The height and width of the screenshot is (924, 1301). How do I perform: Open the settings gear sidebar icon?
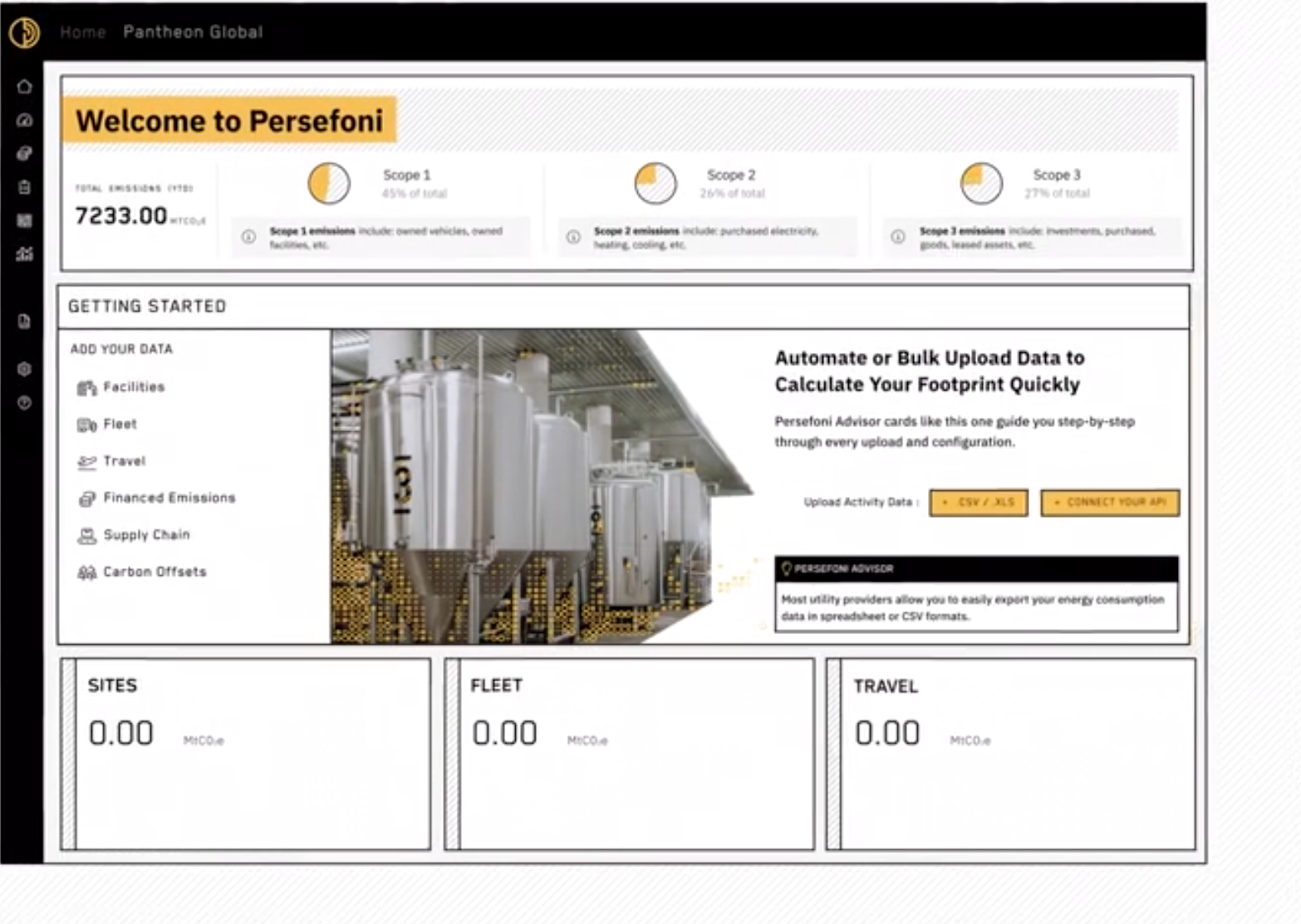[x=24, y=369]
